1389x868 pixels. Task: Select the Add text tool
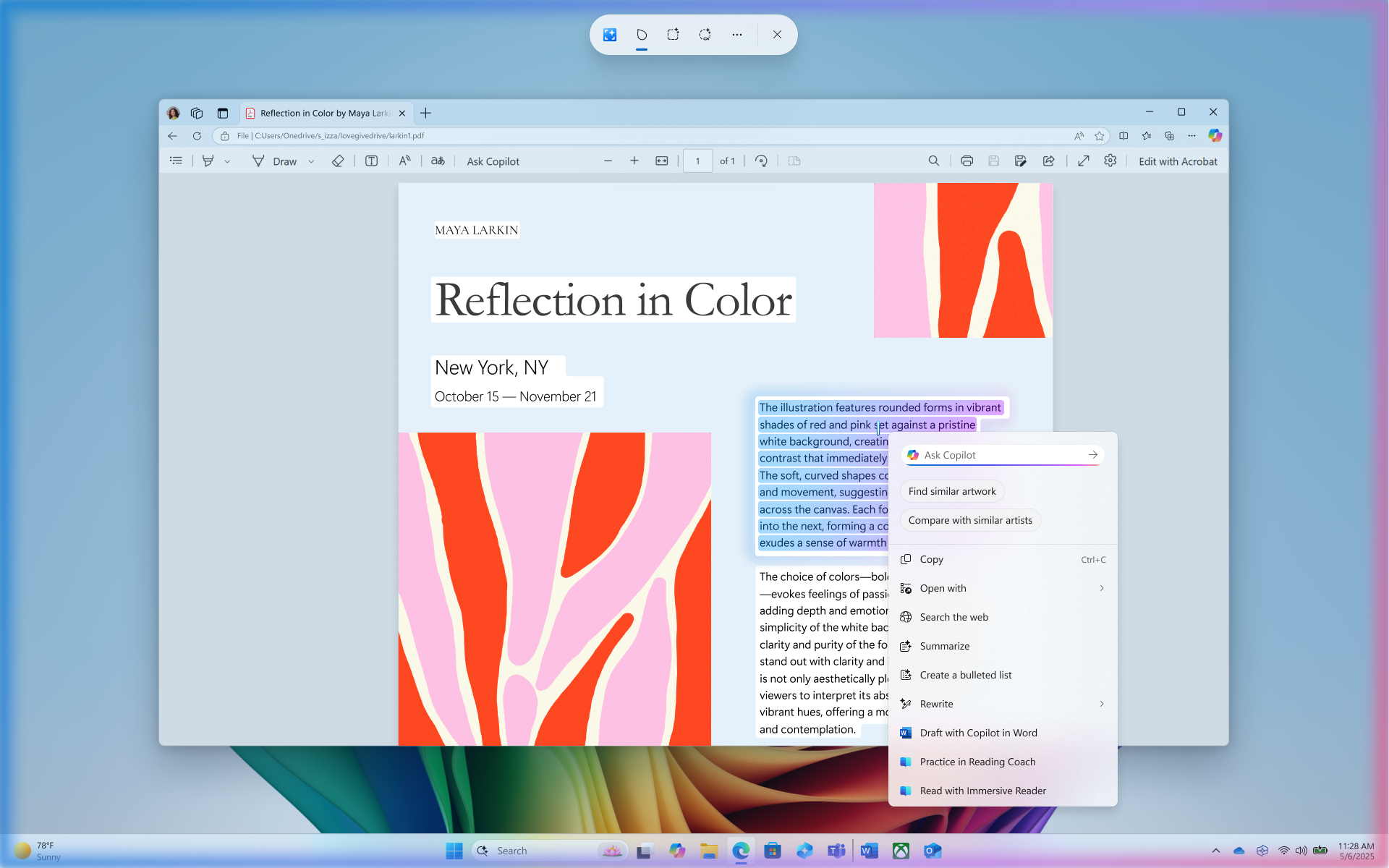point(371,161)
